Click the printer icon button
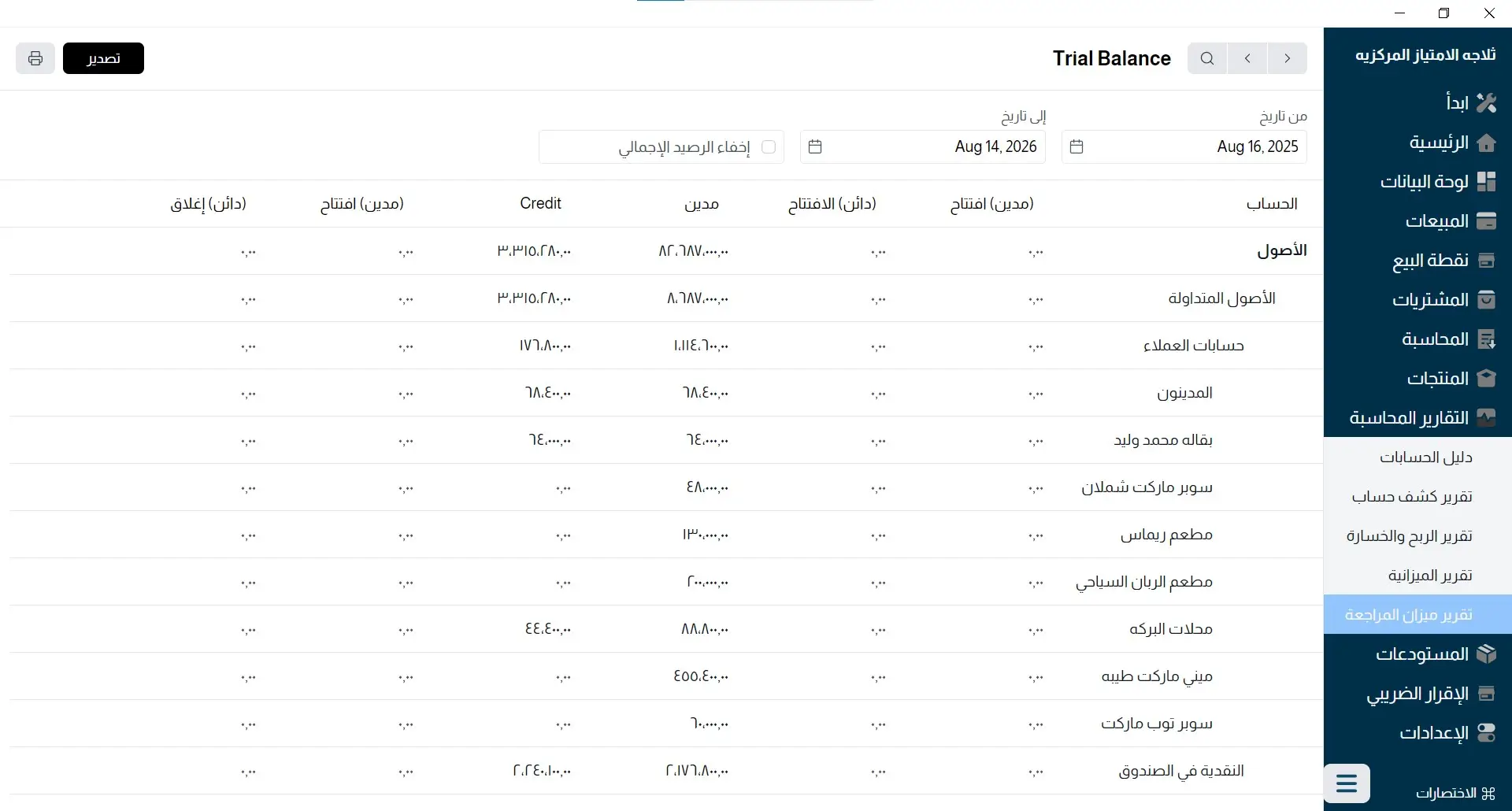The image size is (1512, 811). click(x=35, y=58)
